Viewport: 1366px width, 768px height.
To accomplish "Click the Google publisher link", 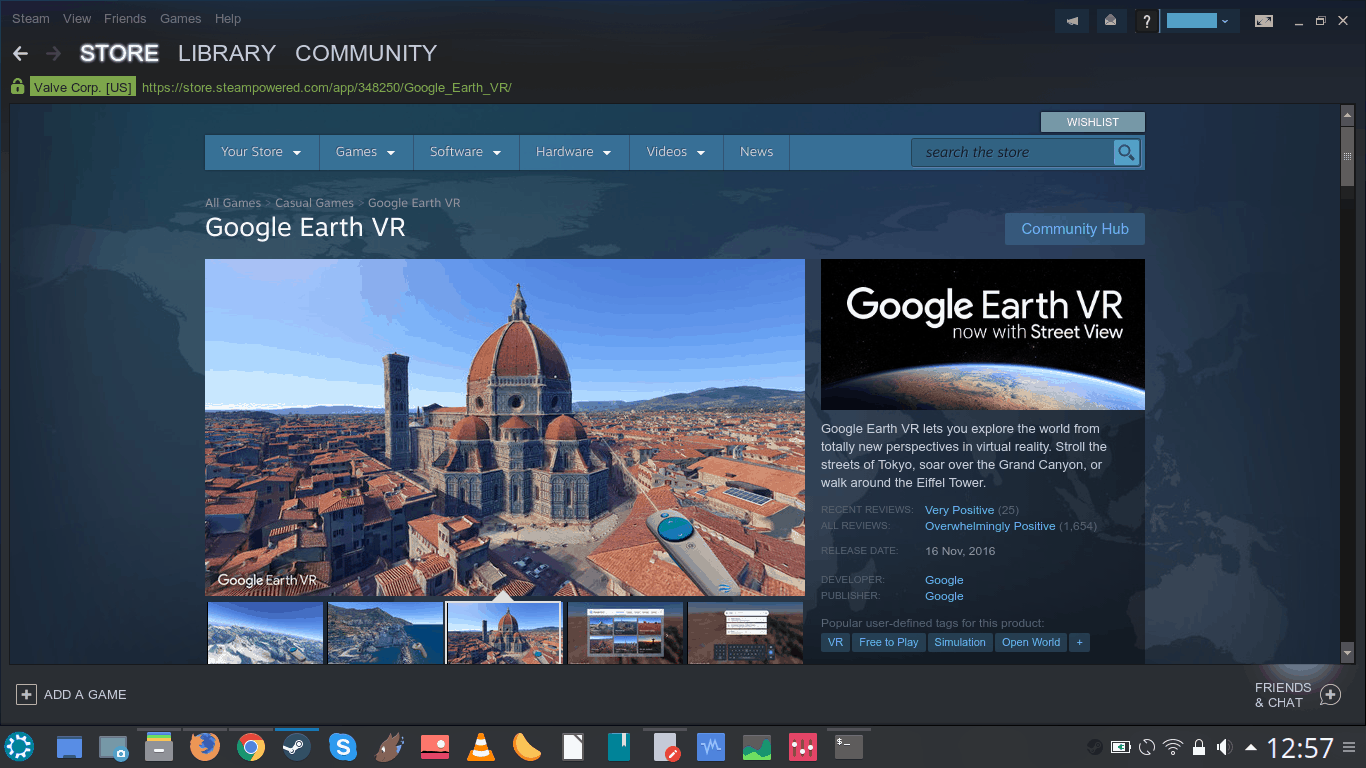I will (x=944, y=596).
